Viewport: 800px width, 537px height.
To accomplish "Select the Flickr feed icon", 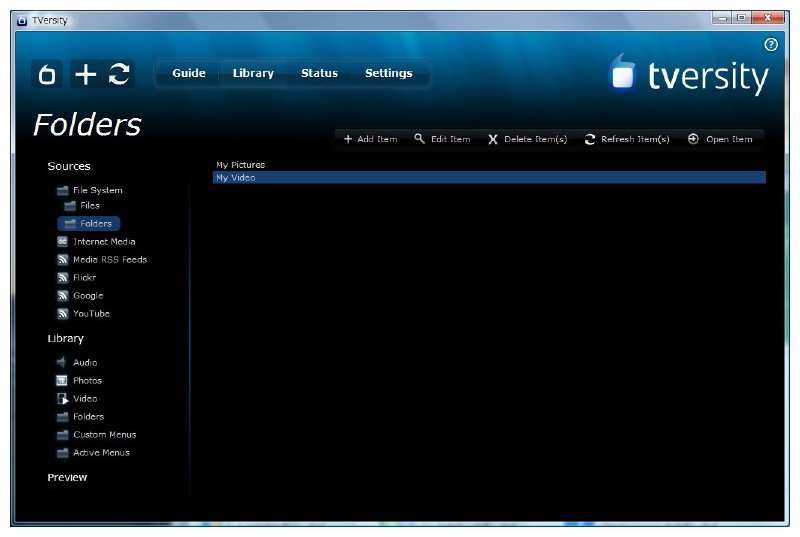I will [x=62, y=278].
